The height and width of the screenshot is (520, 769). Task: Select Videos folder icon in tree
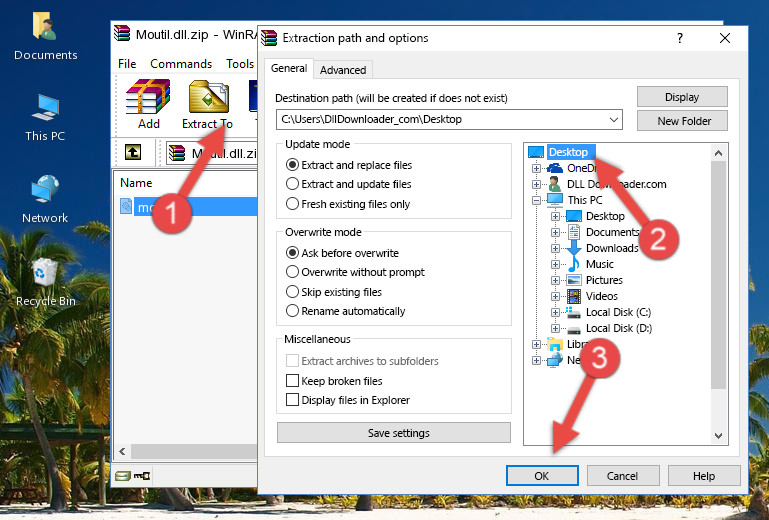tap(574, 296)
